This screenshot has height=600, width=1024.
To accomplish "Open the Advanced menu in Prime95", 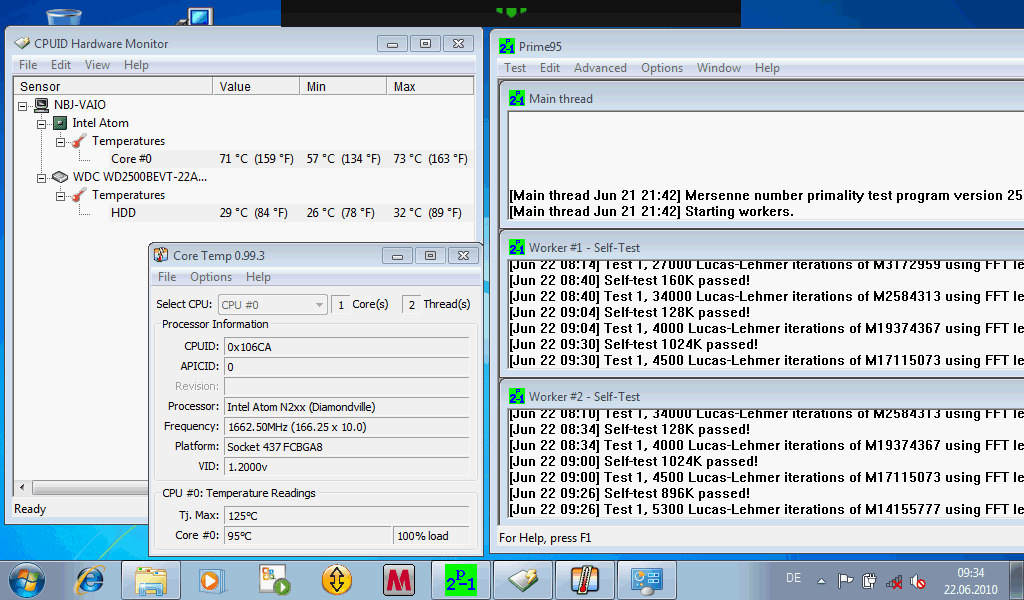I will pos(600,68).
